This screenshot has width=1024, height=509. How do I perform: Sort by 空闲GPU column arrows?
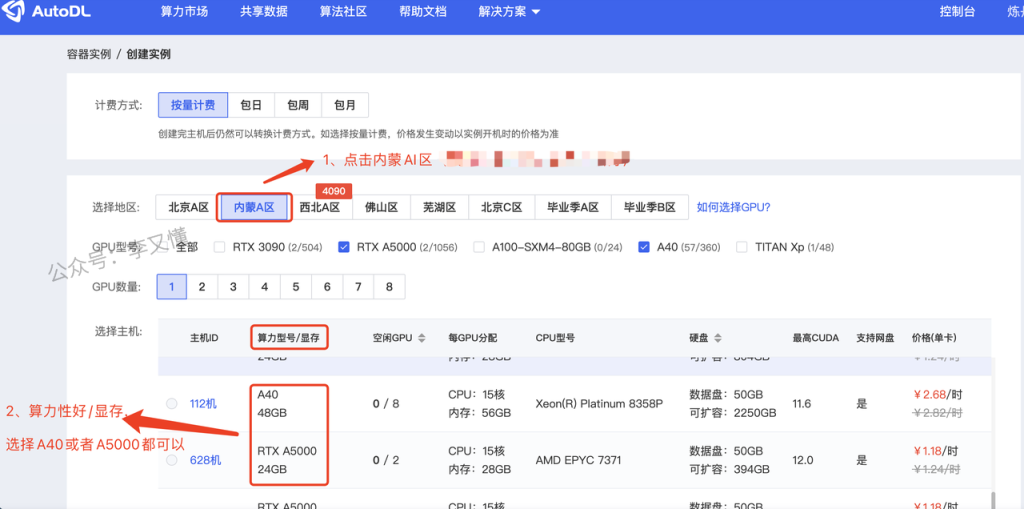click(421, 338)
